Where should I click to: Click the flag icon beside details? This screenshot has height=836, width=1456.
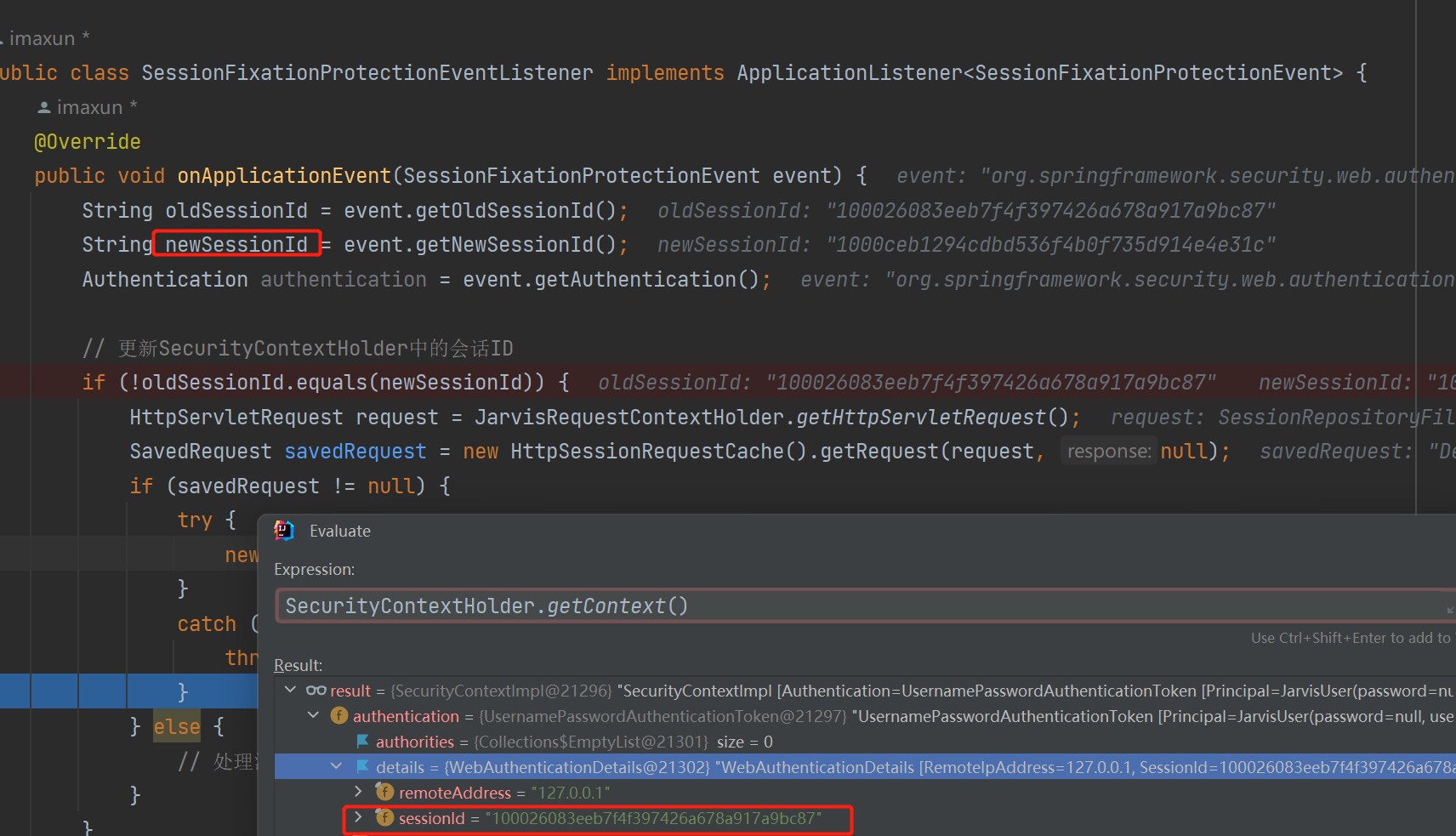click(362, 767)
